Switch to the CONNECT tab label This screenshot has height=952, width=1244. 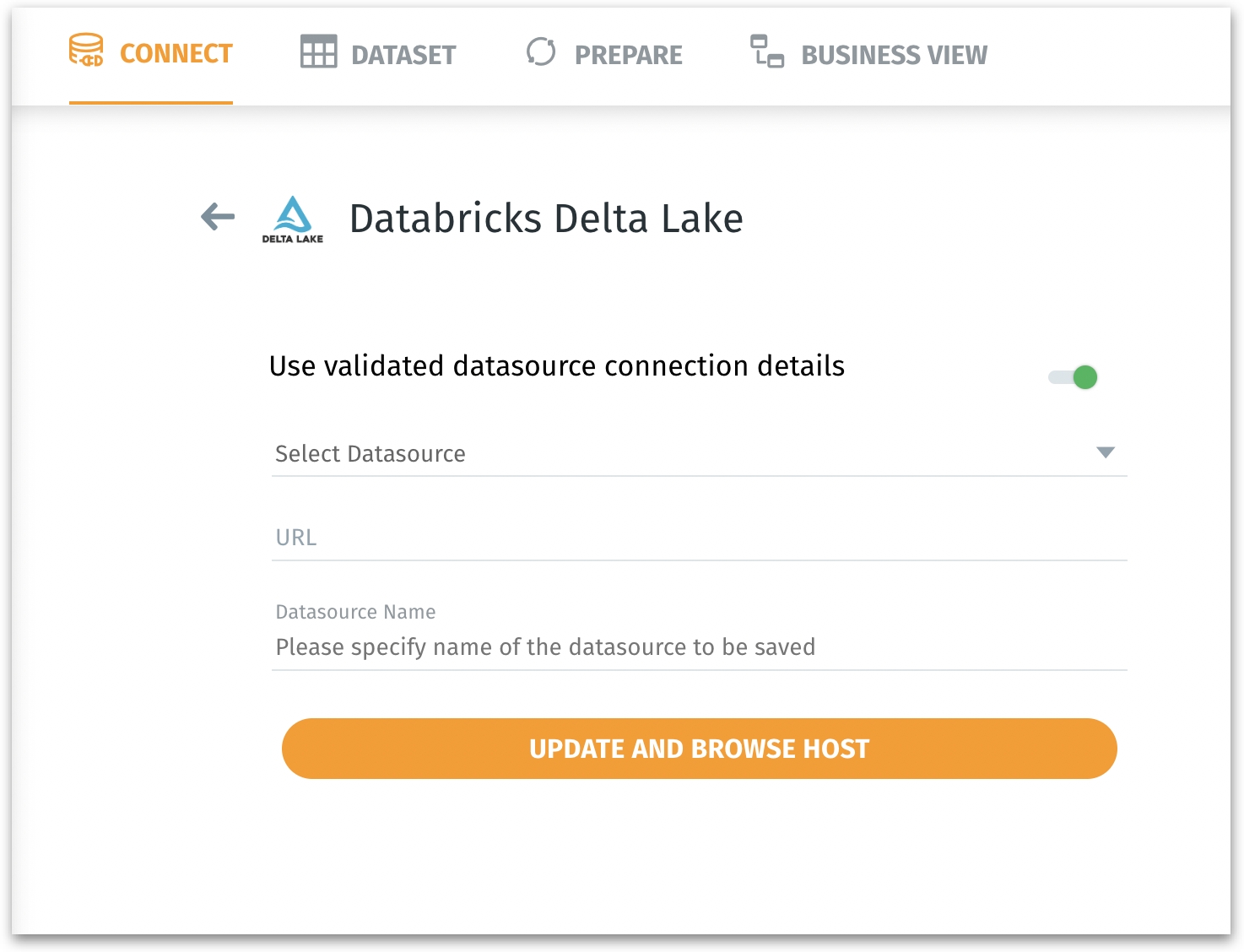176,54
